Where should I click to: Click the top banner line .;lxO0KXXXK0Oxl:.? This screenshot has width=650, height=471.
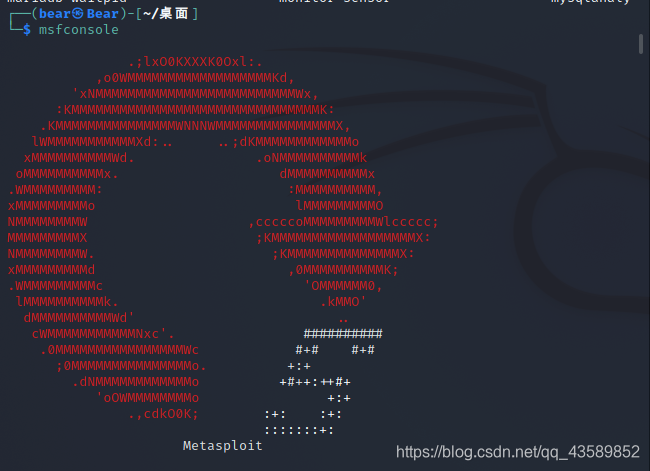[195, 62]
